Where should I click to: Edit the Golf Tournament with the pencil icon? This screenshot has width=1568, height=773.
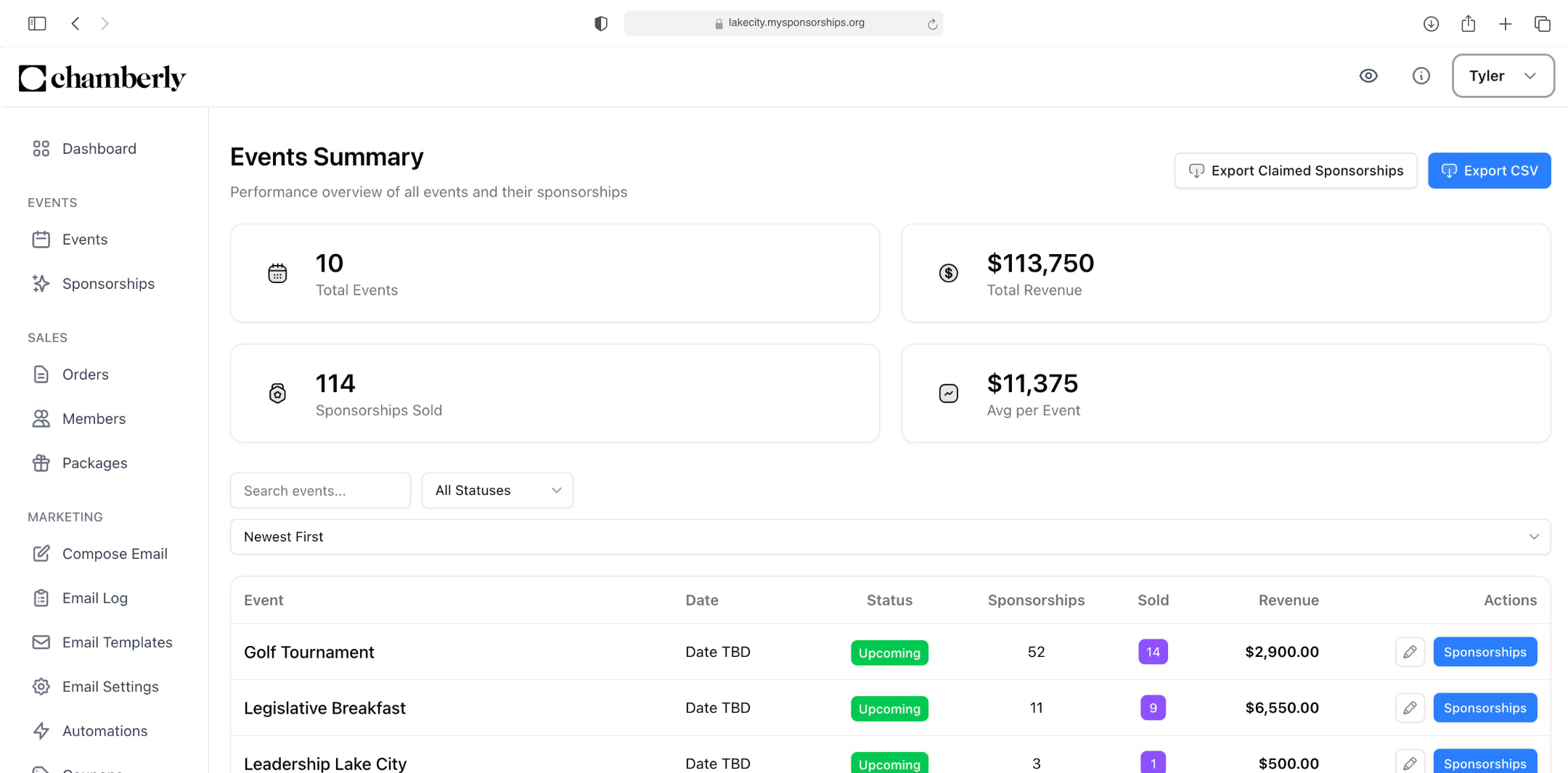coord(1410,652)
